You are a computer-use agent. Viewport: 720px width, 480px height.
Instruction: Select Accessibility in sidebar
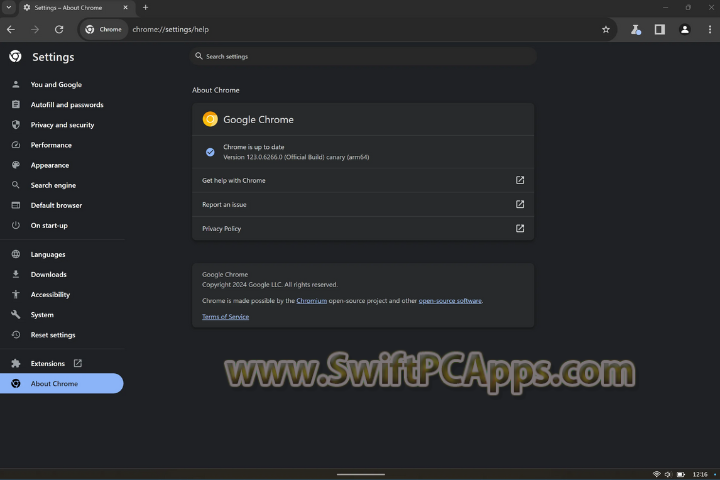(50, 295)
